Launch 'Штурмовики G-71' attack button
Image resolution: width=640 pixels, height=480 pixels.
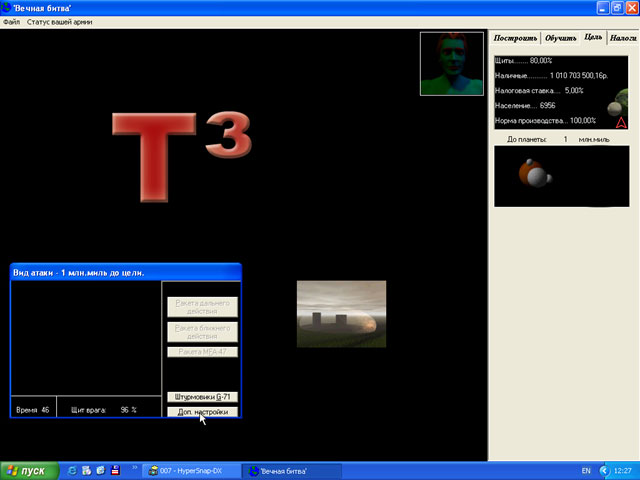pos(202,397)
